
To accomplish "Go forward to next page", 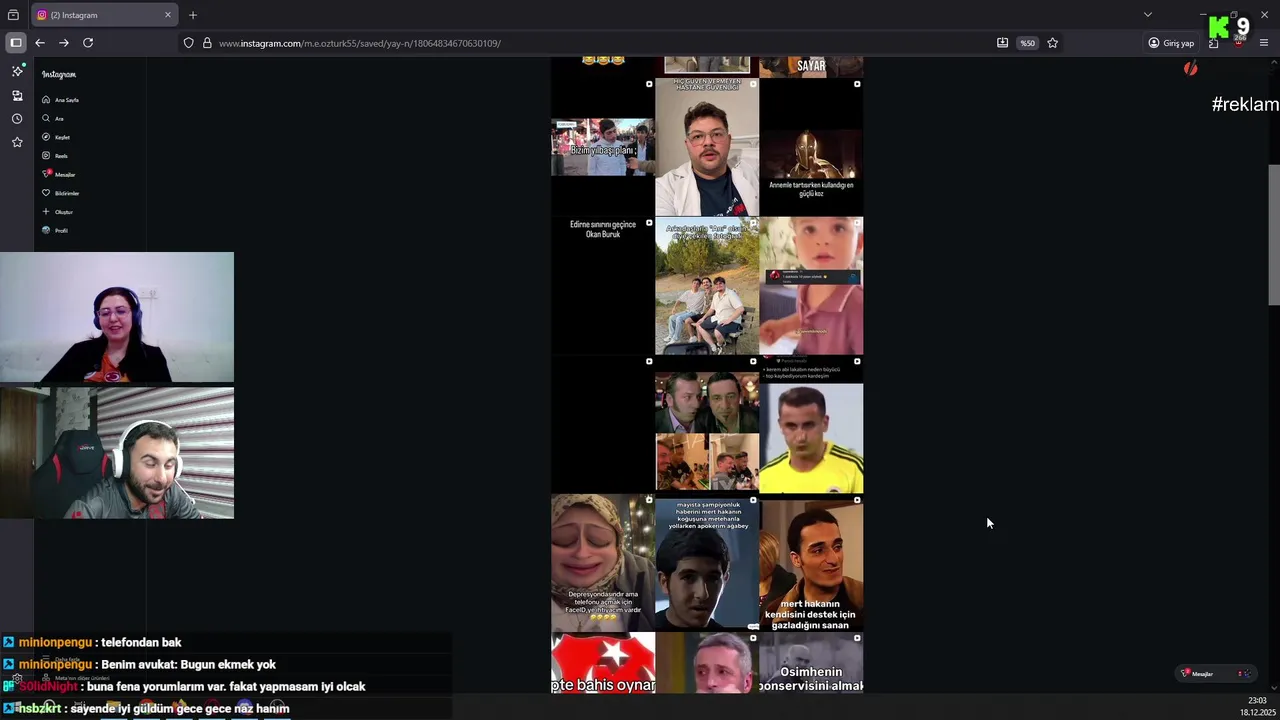I will [x=64, y=43].
